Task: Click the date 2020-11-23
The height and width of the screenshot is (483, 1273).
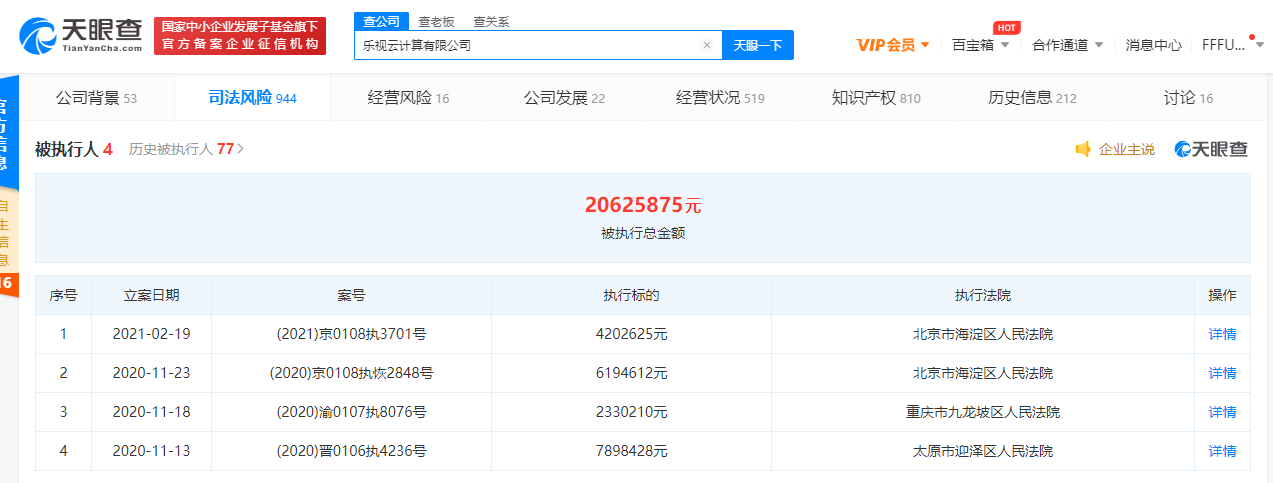Action: coord(151,373)
